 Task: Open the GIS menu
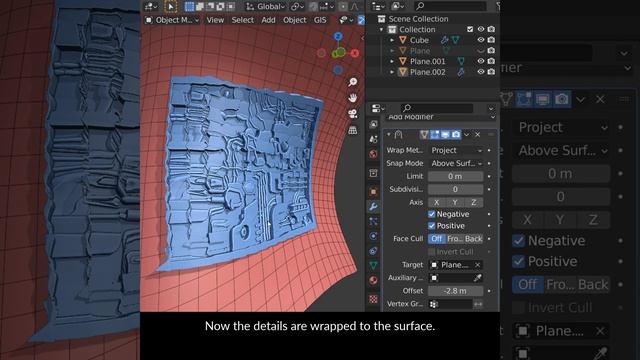(x=320, y=20)
